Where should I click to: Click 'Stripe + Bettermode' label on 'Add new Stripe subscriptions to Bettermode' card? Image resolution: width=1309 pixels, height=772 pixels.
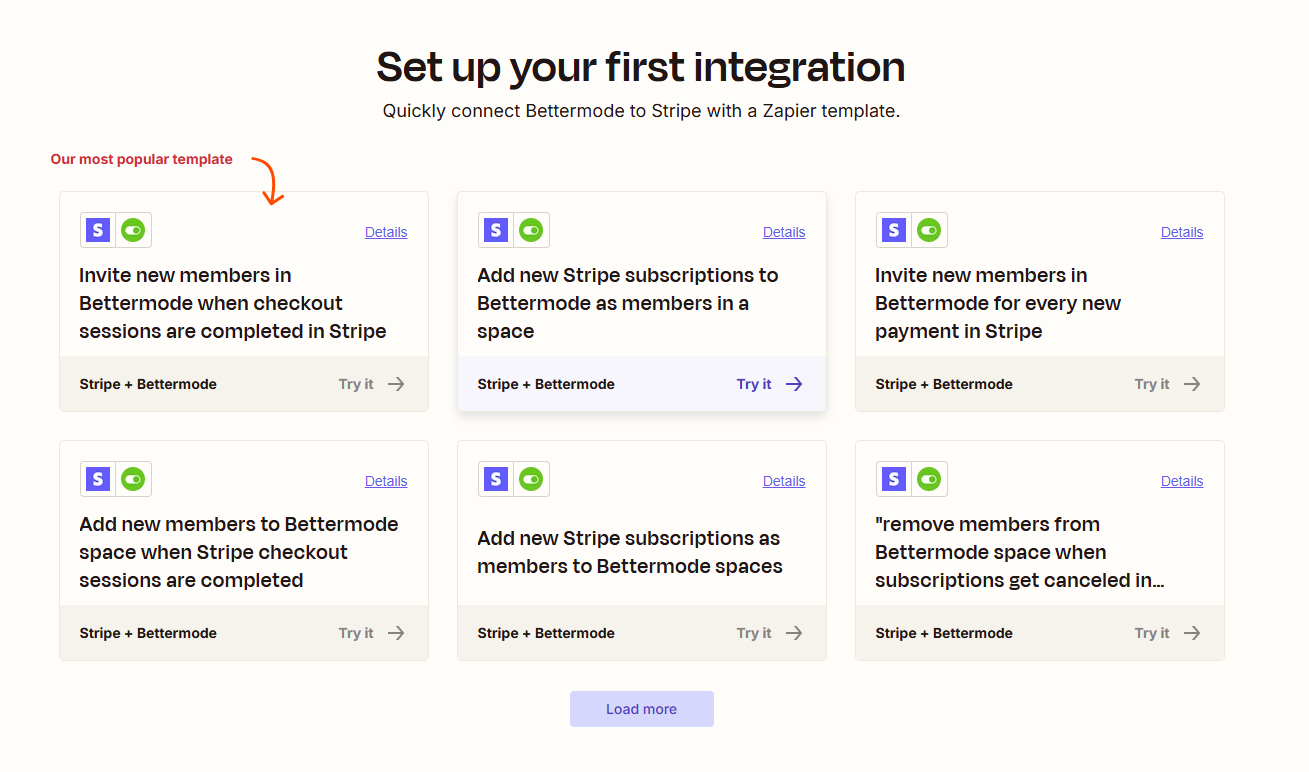[x=546, y=384]
